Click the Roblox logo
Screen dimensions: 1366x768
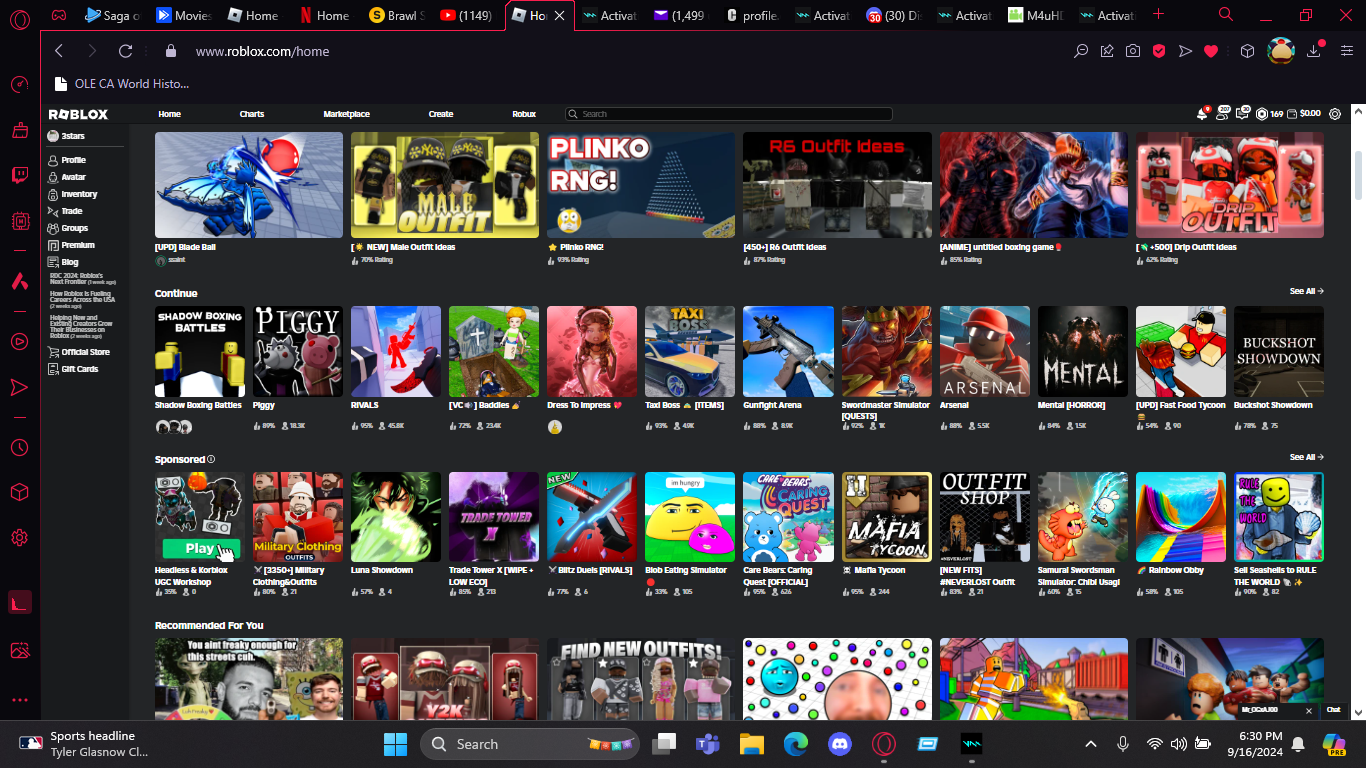click(x=78, y=114)
